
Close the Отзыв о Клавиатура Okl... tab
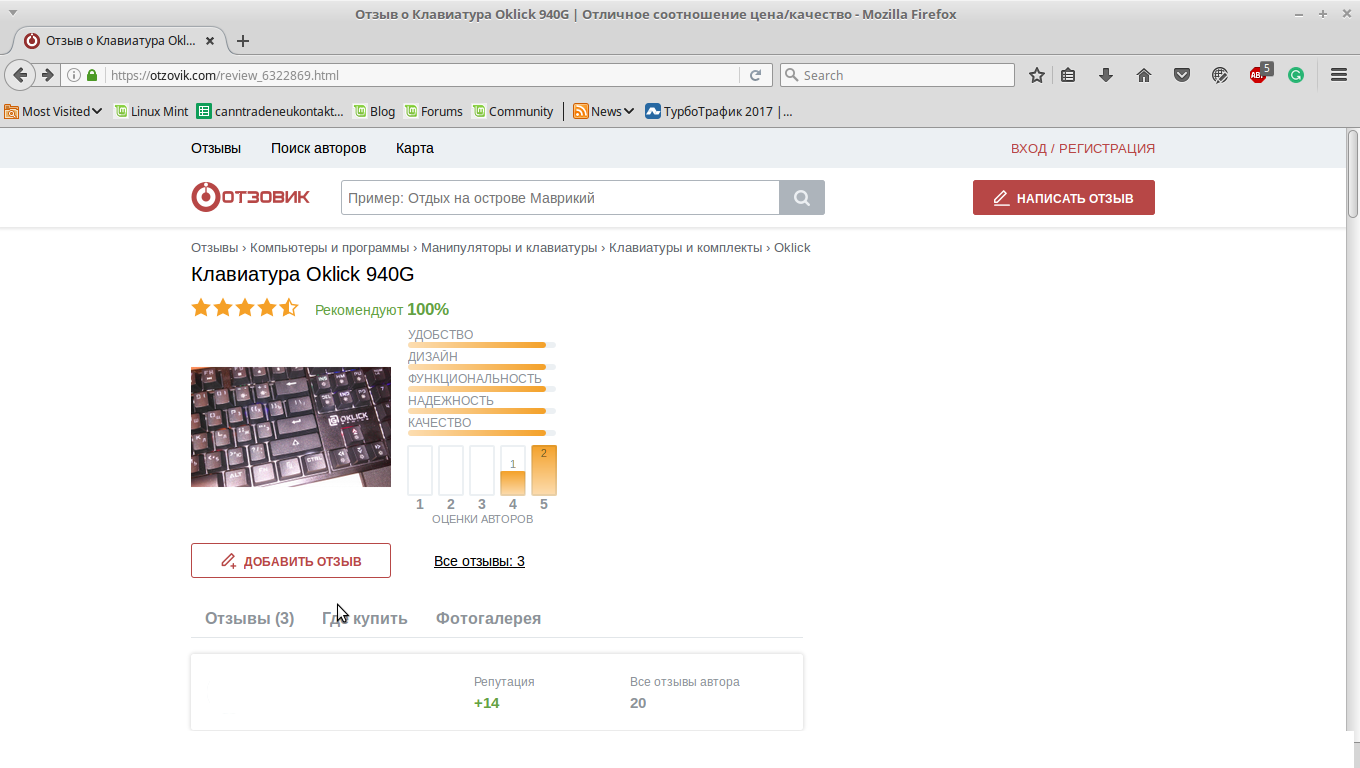pyautogui.click(x=210, y=41)
